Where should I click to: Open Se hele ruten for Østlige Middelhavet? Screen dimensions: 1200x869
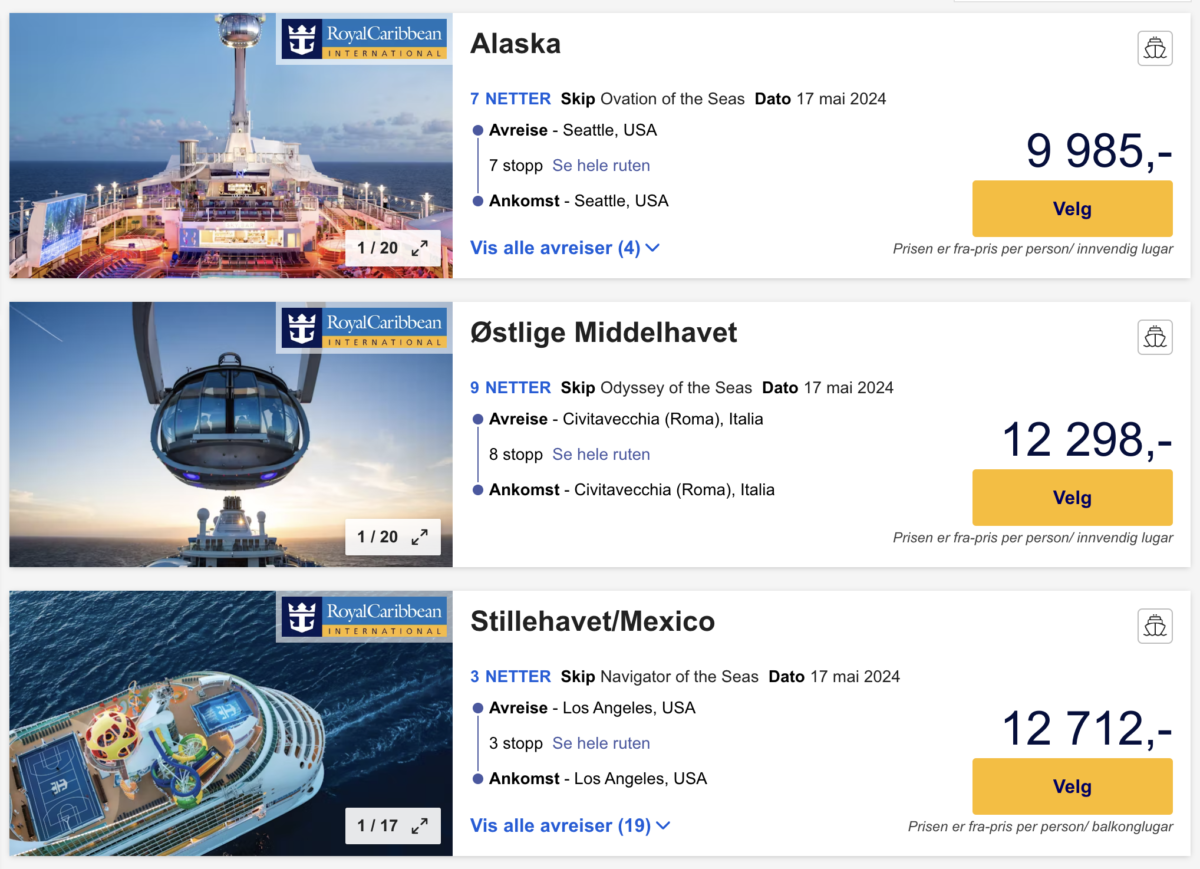coord(601,455)
